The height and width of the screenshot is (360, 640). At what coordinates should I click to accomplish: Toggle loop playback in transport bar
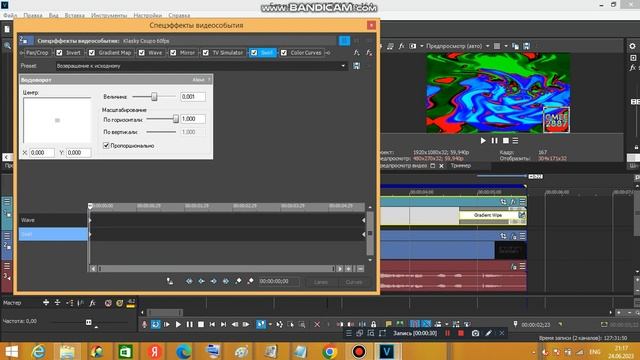click(x=156, y=324)
